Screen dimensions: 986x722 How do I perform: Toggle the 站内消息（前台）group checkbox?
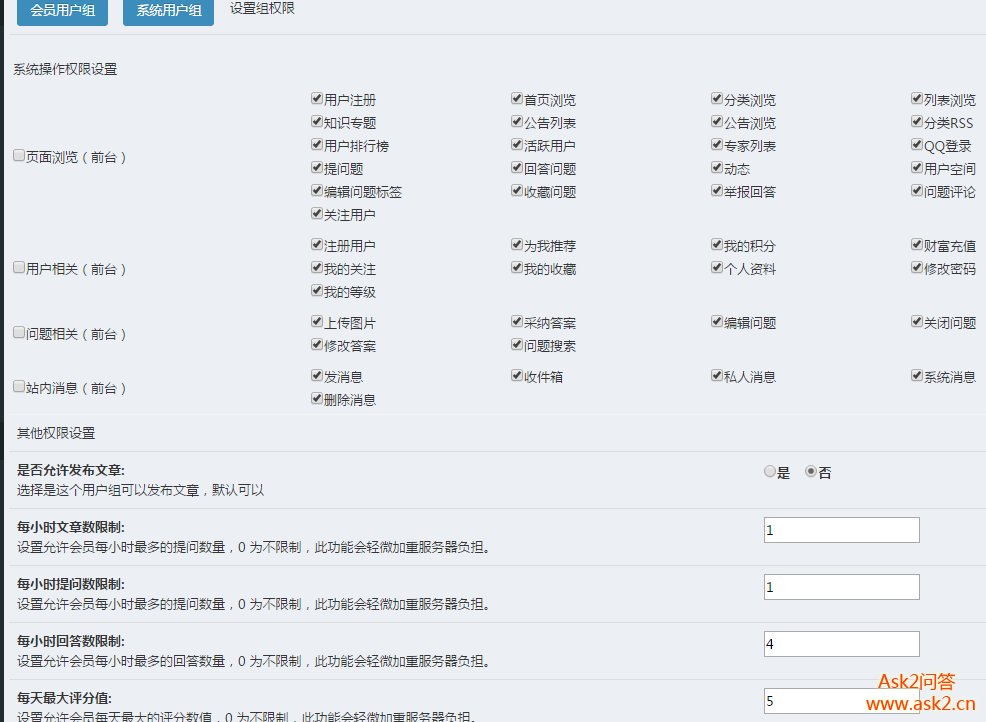tap(19, 387)
